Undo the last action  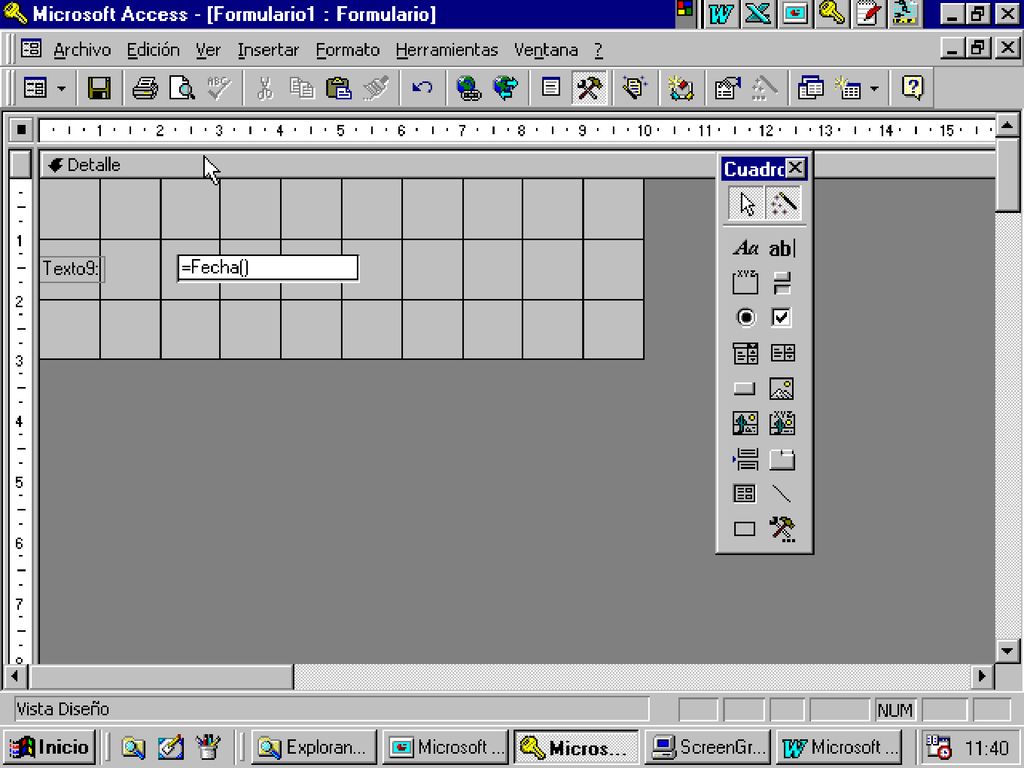[422, 88]
